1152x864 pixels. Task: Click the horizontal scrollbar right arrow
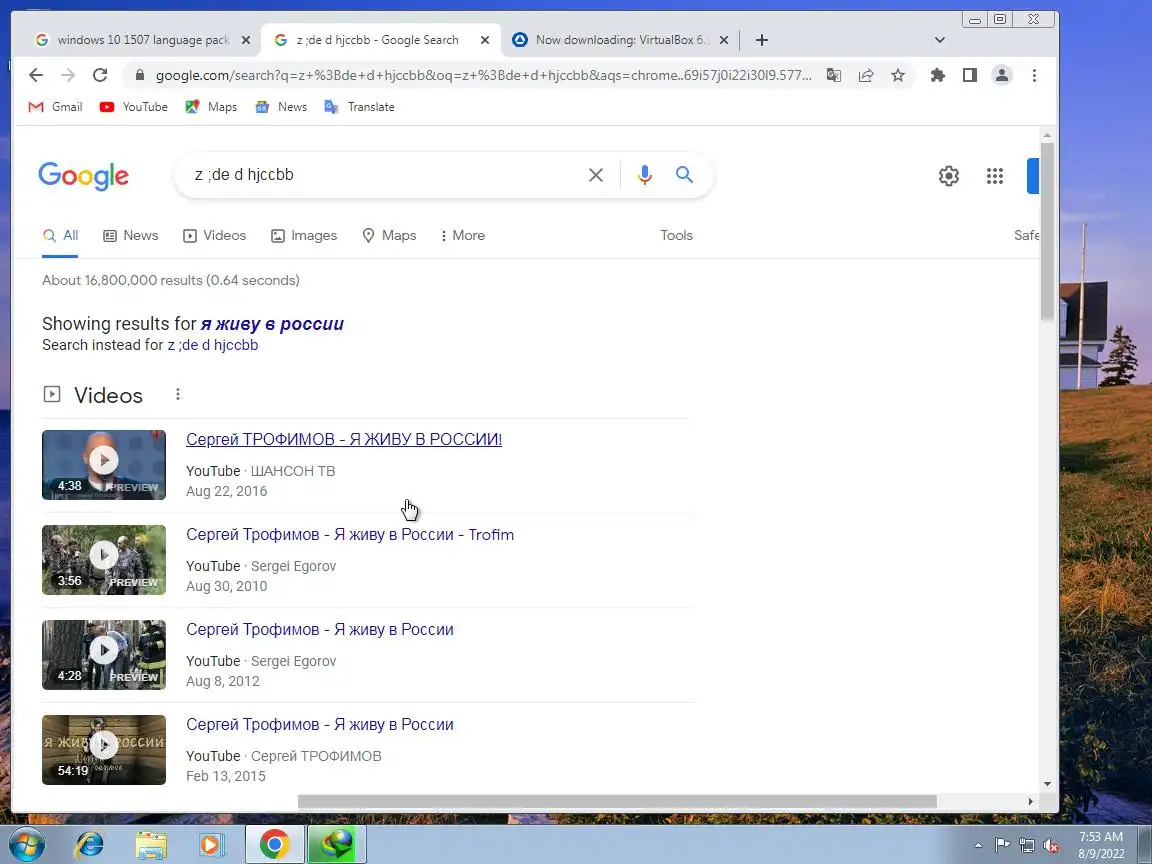(1030, 802)
